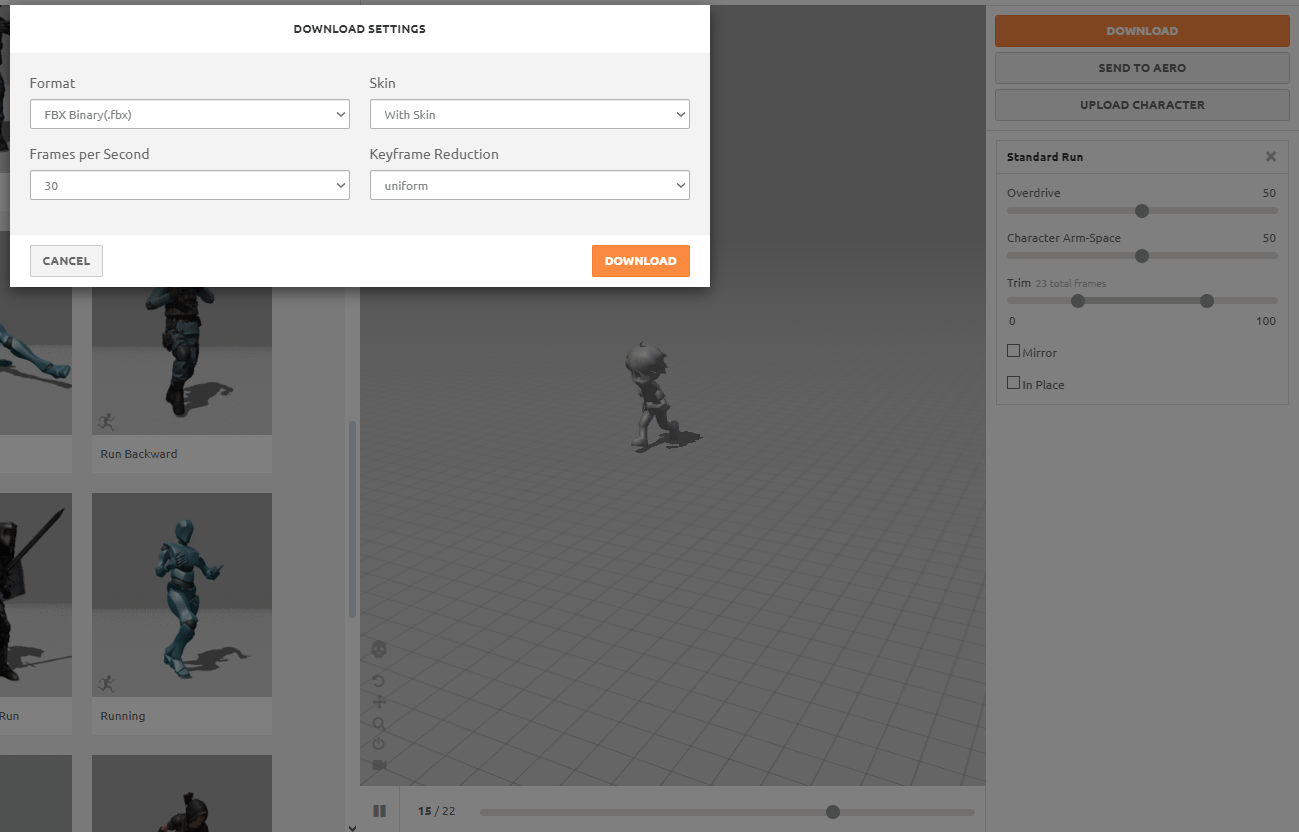The height and width of the screenshot is (832, 1299).
Task: Click the Overdrive slider handle
Action: point(1142,211)
